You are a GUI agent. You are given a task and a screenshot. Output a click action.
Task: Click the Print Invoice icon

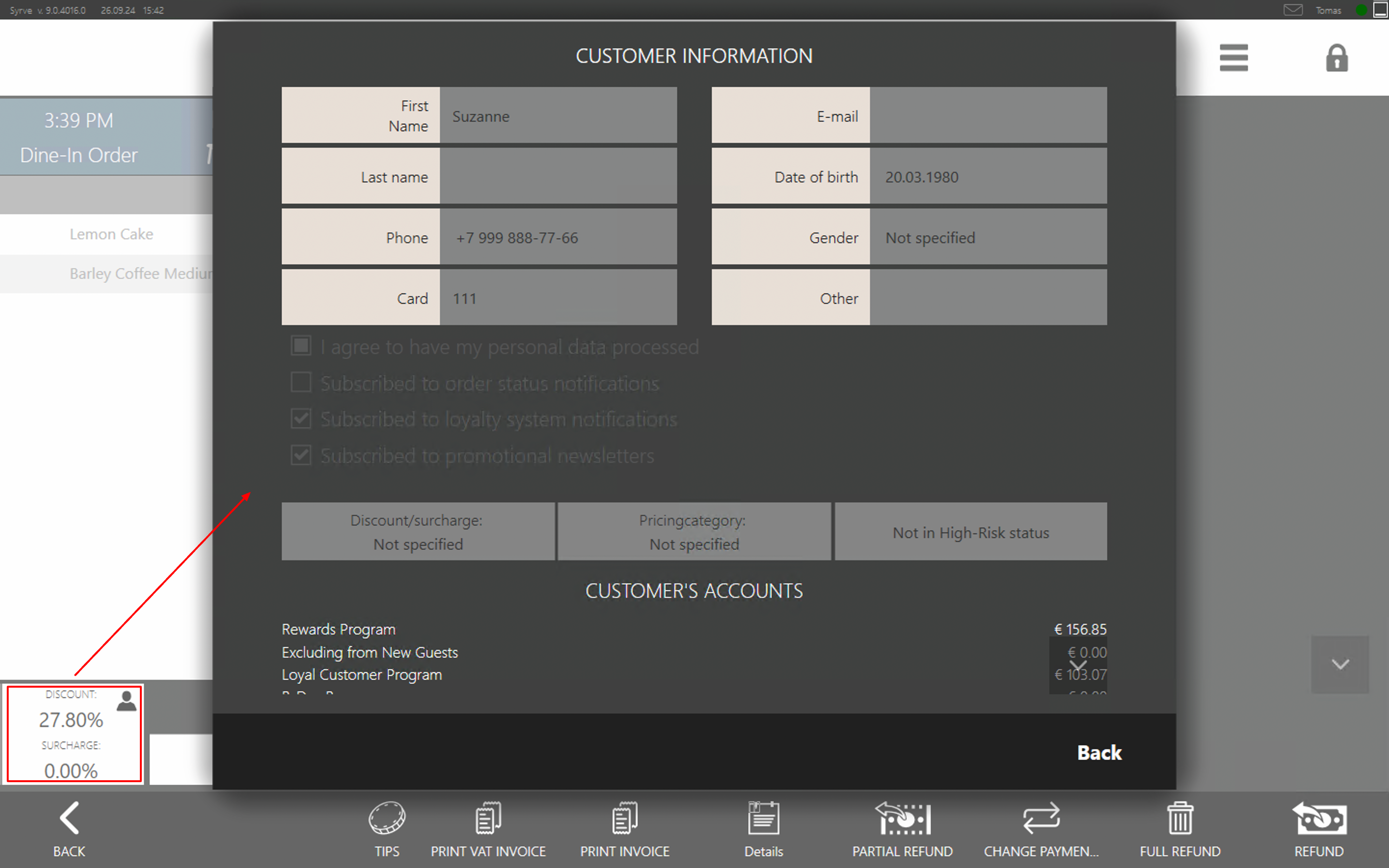pos(625,817)
